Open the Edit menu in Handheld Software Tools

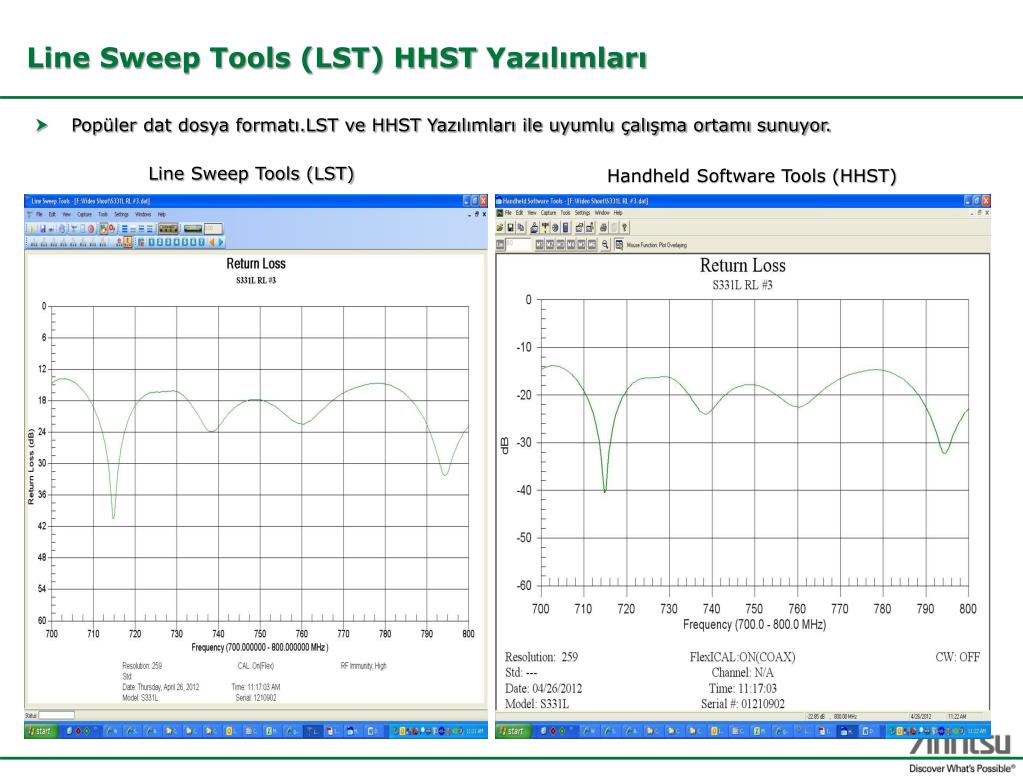click(519, 213)
